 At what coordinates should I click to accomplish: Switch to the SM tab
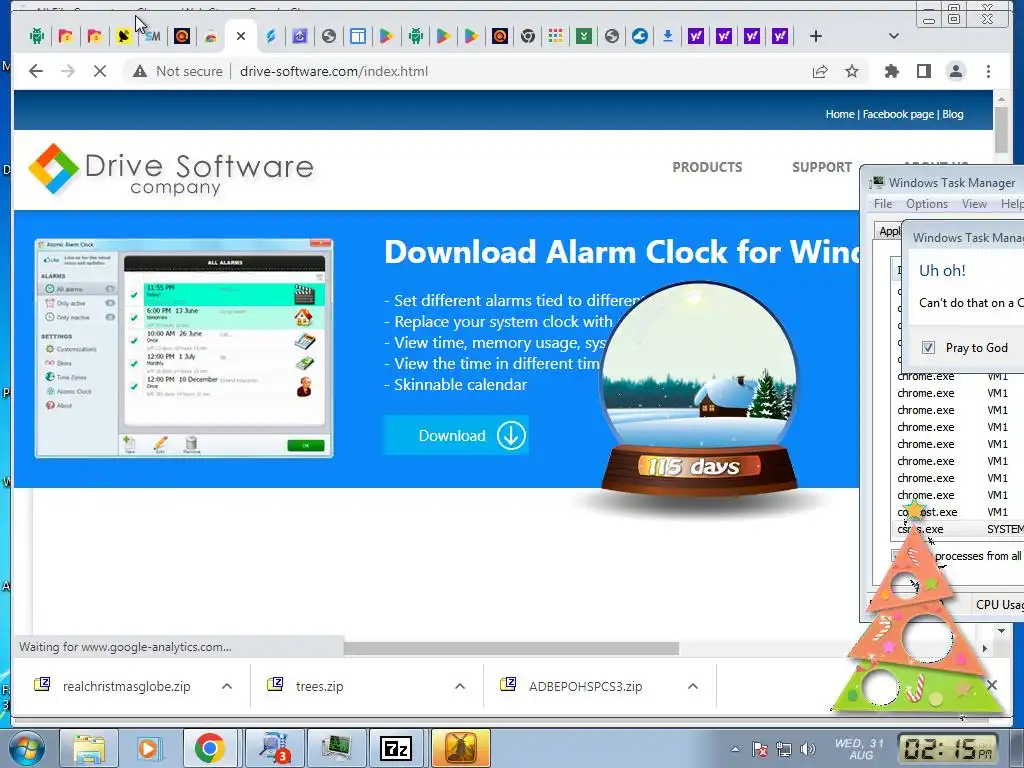pos(152,36)
